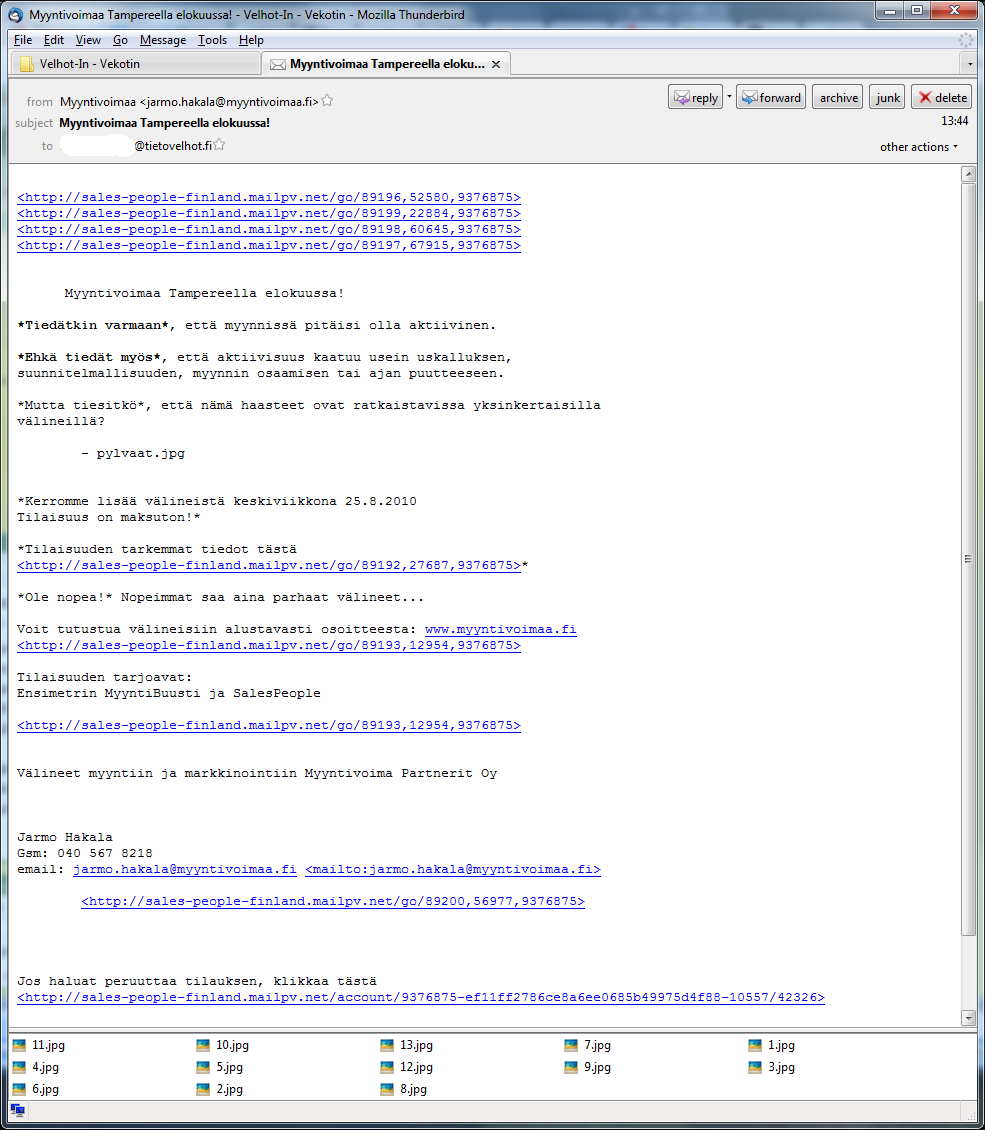
Task: Open the tab list dropdown arrow
Action: click(970, 64)
